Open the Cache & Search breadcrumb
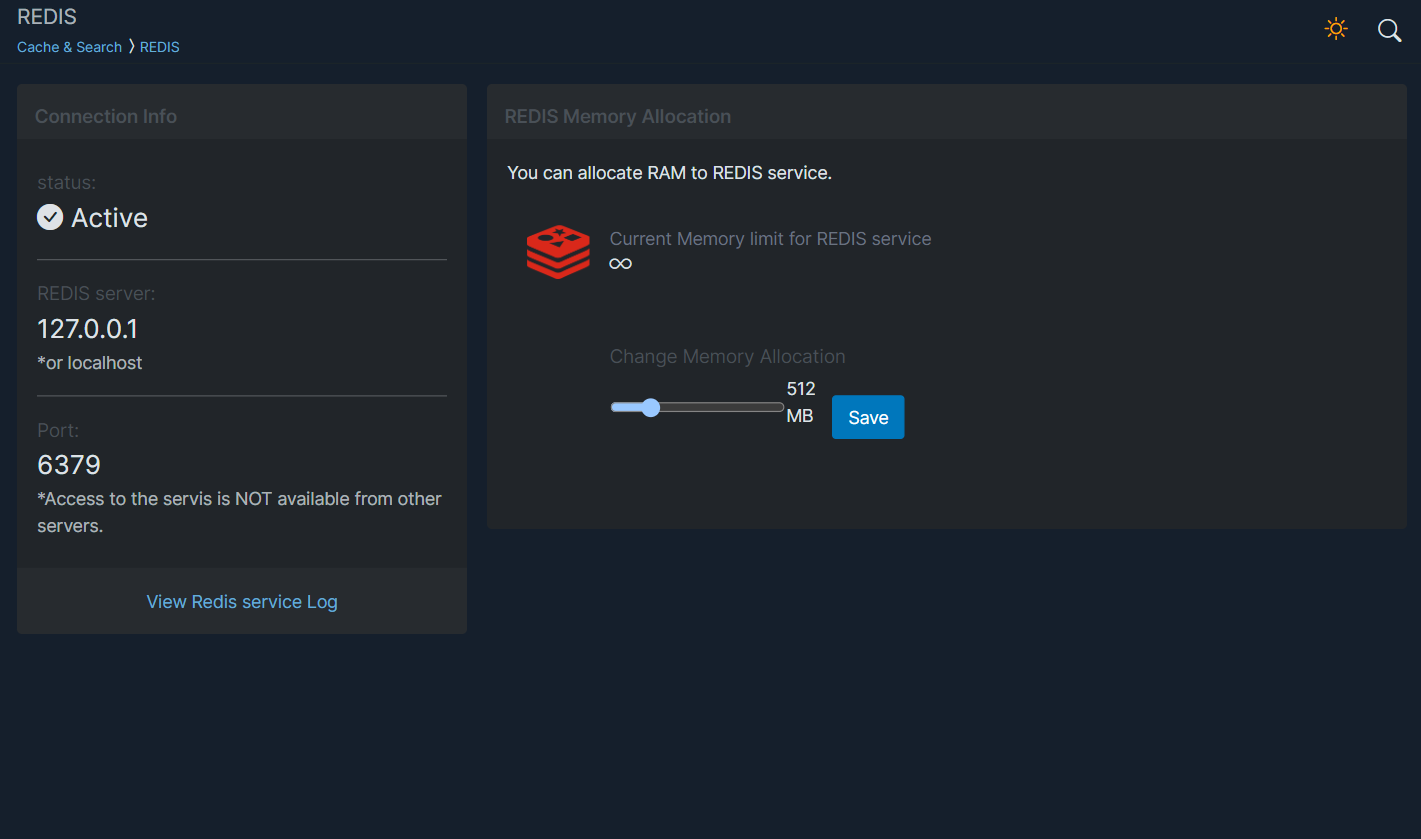 point(69,47)
